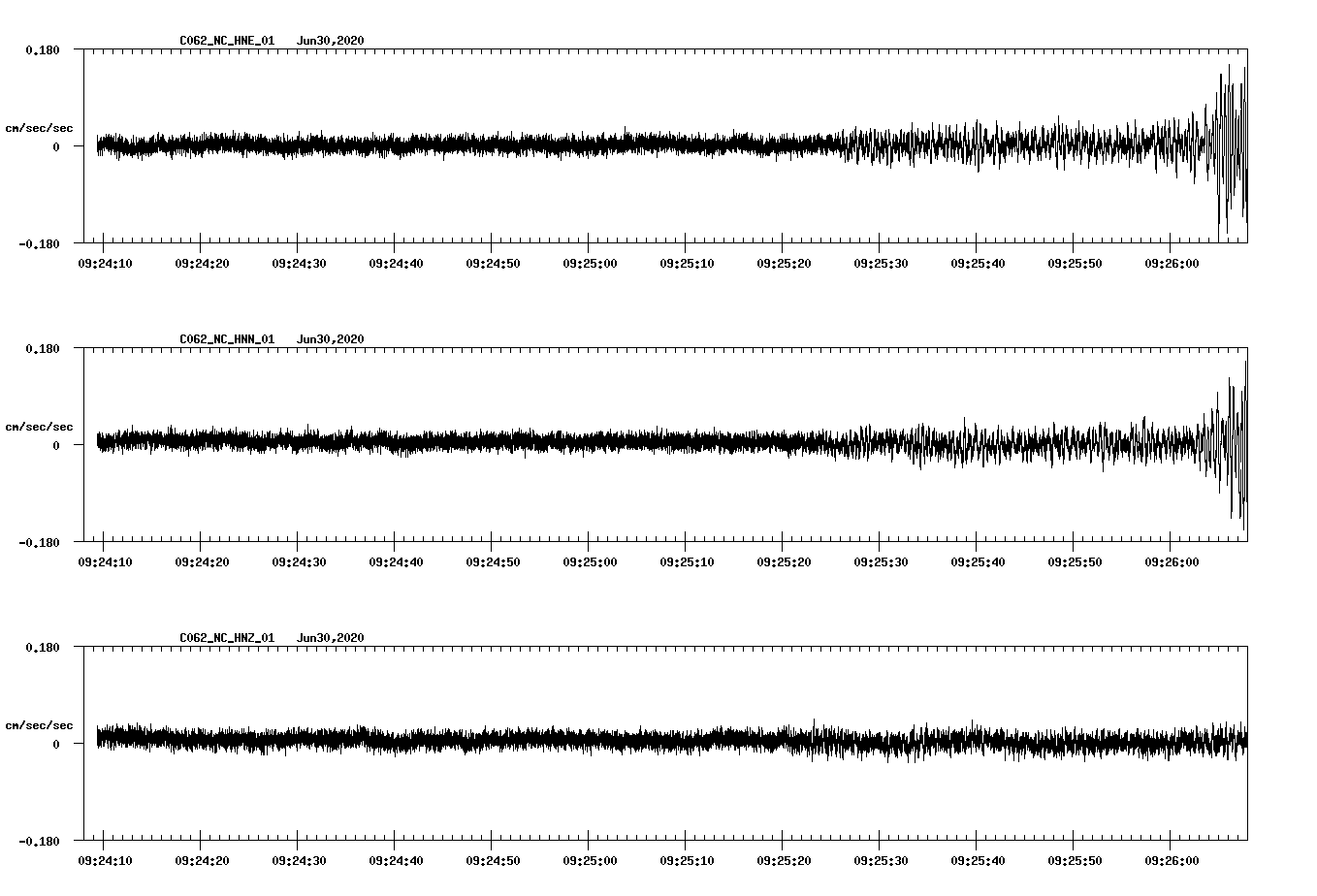Screen dimensions: 1317x896
Task: Click the 0.180 upper limit on HNN axis
Action: pyautogui.click(x=42, y=349)
